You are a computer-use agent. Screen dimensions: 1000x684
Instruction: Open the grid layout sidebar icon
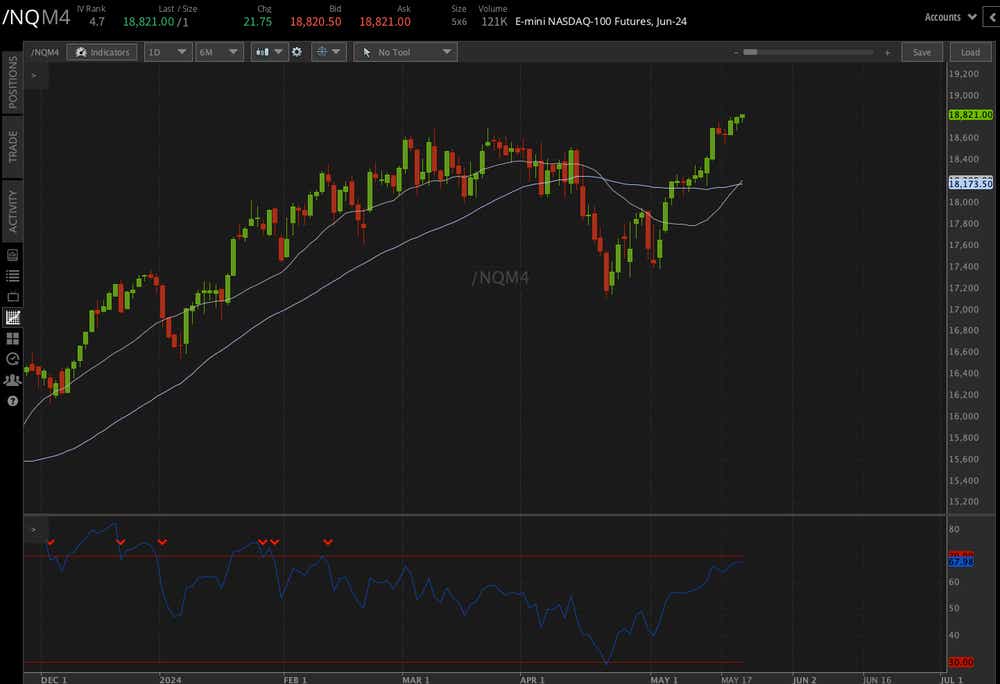click(x=12, y=338)
